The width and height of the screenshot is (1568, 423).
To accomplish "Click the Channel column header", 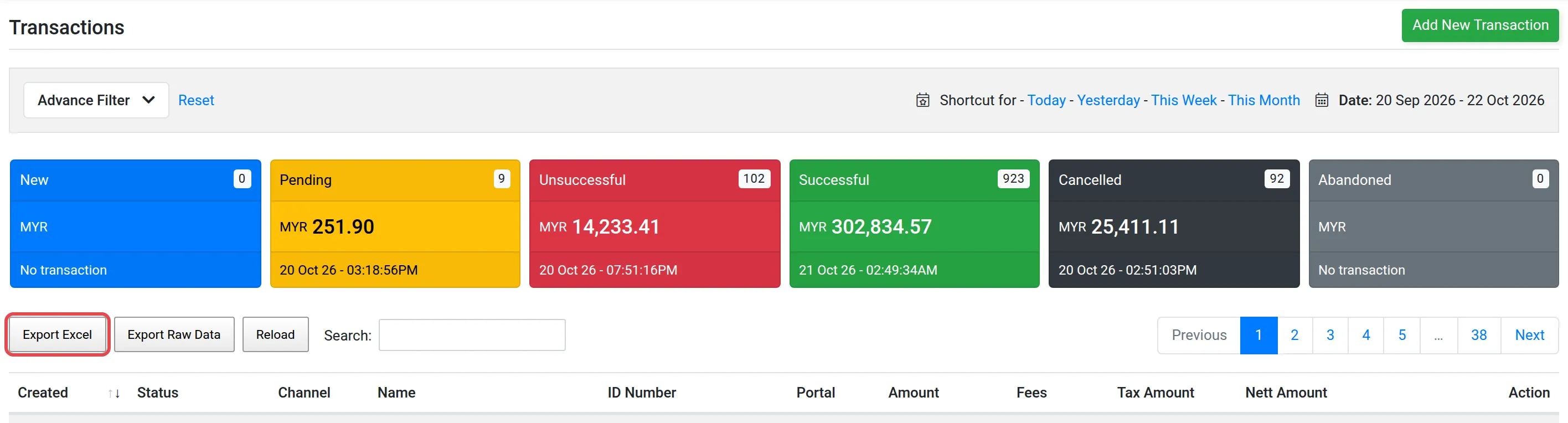I will tap(305, 393).
